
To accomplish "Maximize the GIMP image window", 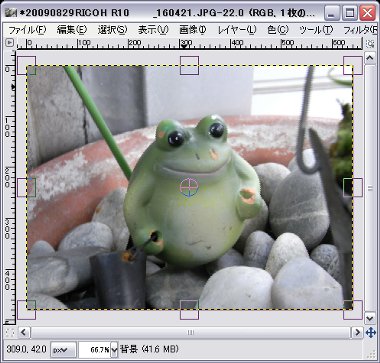I will (349, 13).
